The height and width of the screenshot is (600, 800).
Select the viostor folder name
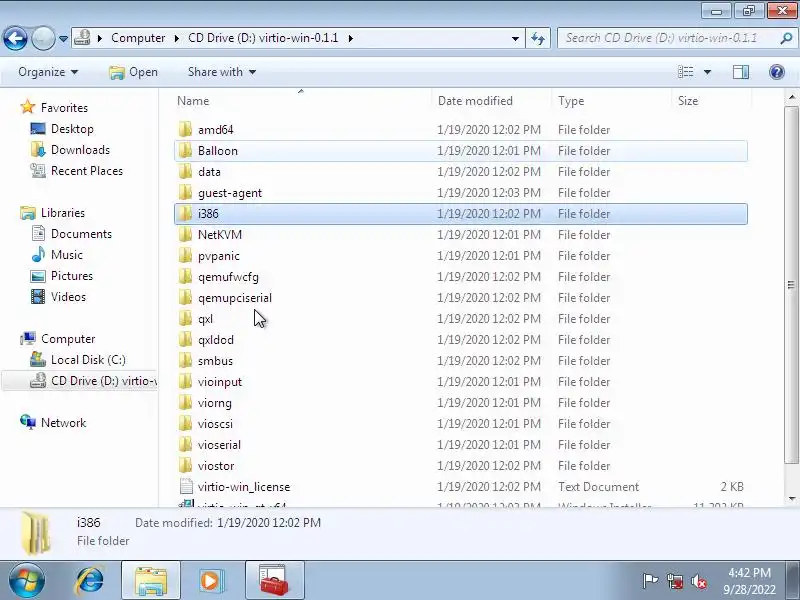216,465
